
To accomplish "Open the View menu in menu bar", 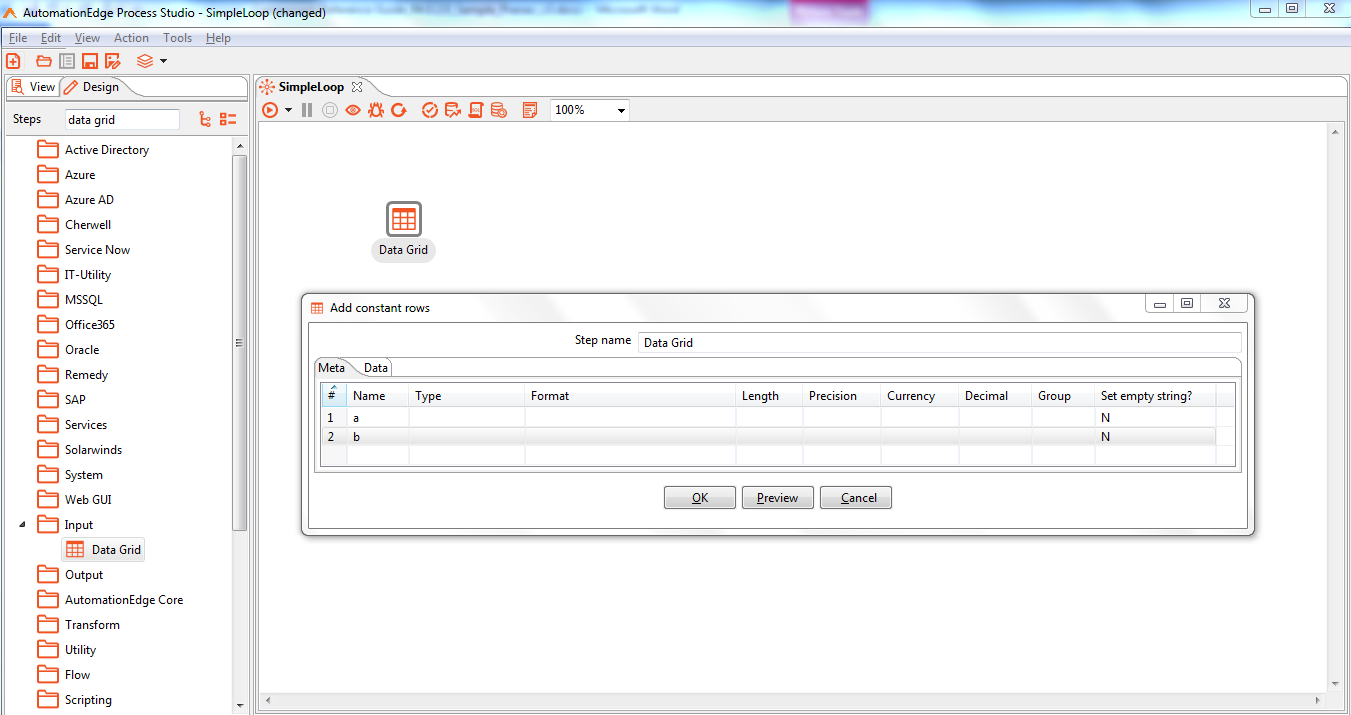I will pos(87,38).
